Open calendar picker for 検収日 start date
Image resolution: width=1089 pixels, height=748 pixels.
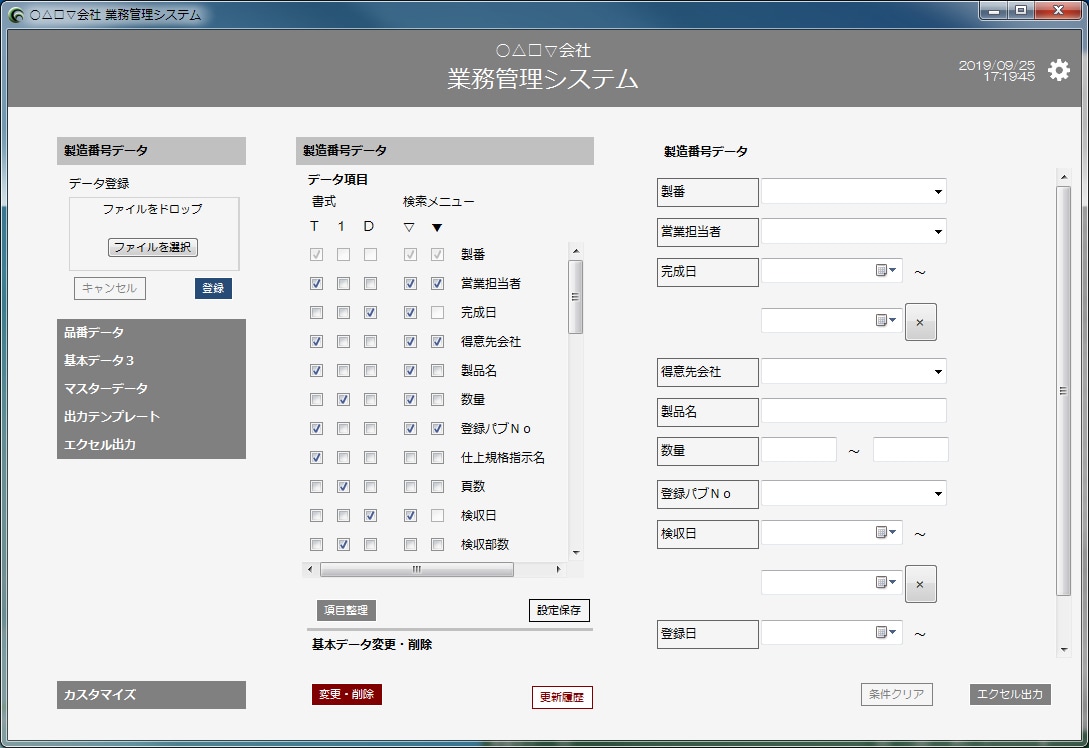(x=885, y=533)
